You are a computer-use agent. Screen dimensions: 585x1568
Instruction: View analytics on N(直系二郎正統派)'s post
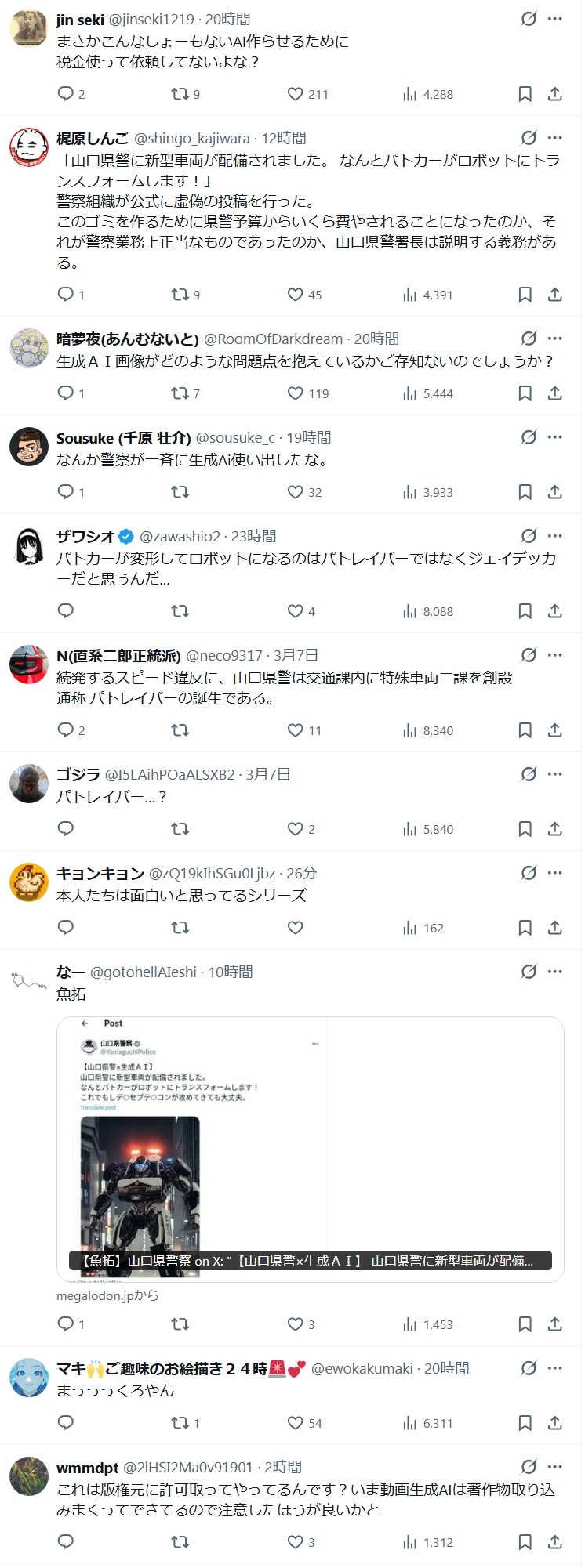[428, 730]
